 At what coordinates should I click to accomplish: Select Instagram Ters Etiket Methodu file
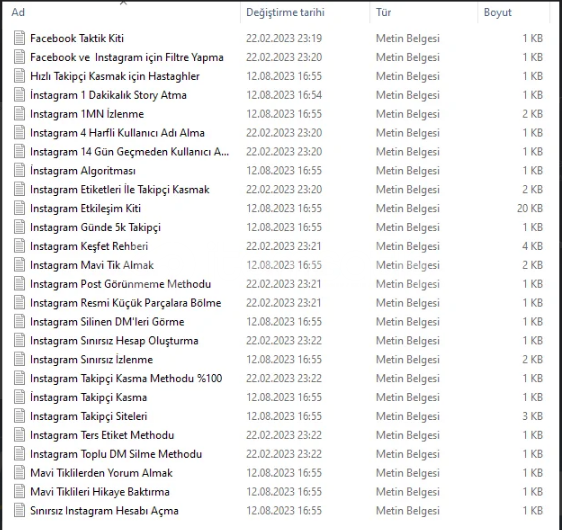(102, 435)
